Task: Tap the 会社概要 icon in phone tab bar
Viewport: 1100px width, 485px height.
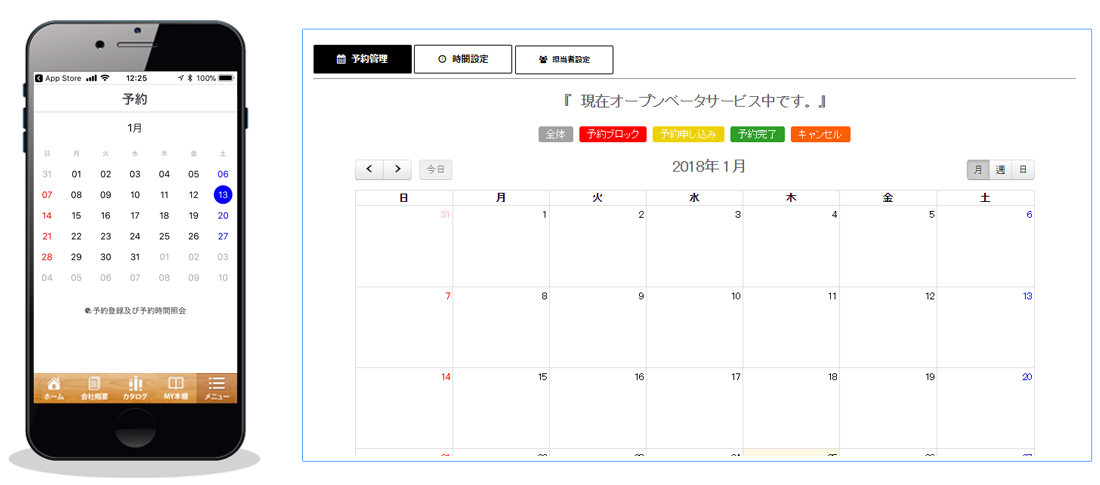Action: click(x=95, y=388)
